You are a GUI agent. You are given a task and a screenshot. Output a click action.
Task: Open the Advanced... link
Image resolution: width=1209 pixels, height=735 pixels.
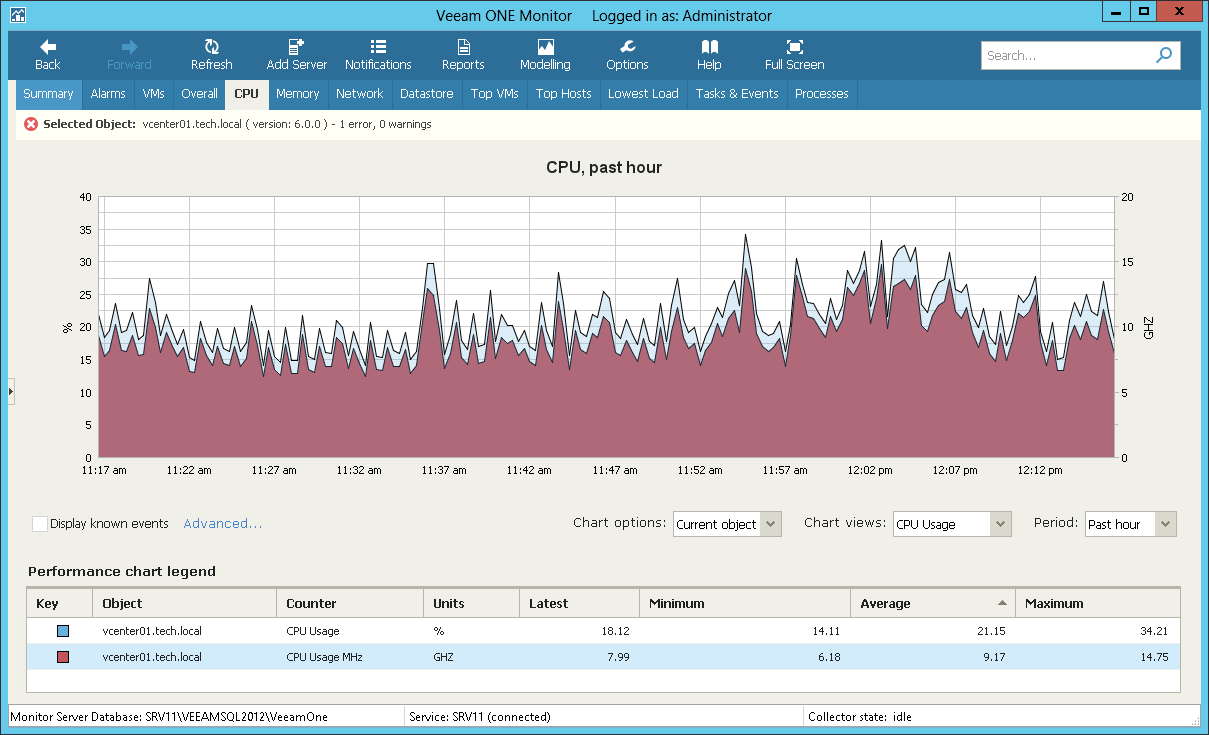click(x=223, y=524)
